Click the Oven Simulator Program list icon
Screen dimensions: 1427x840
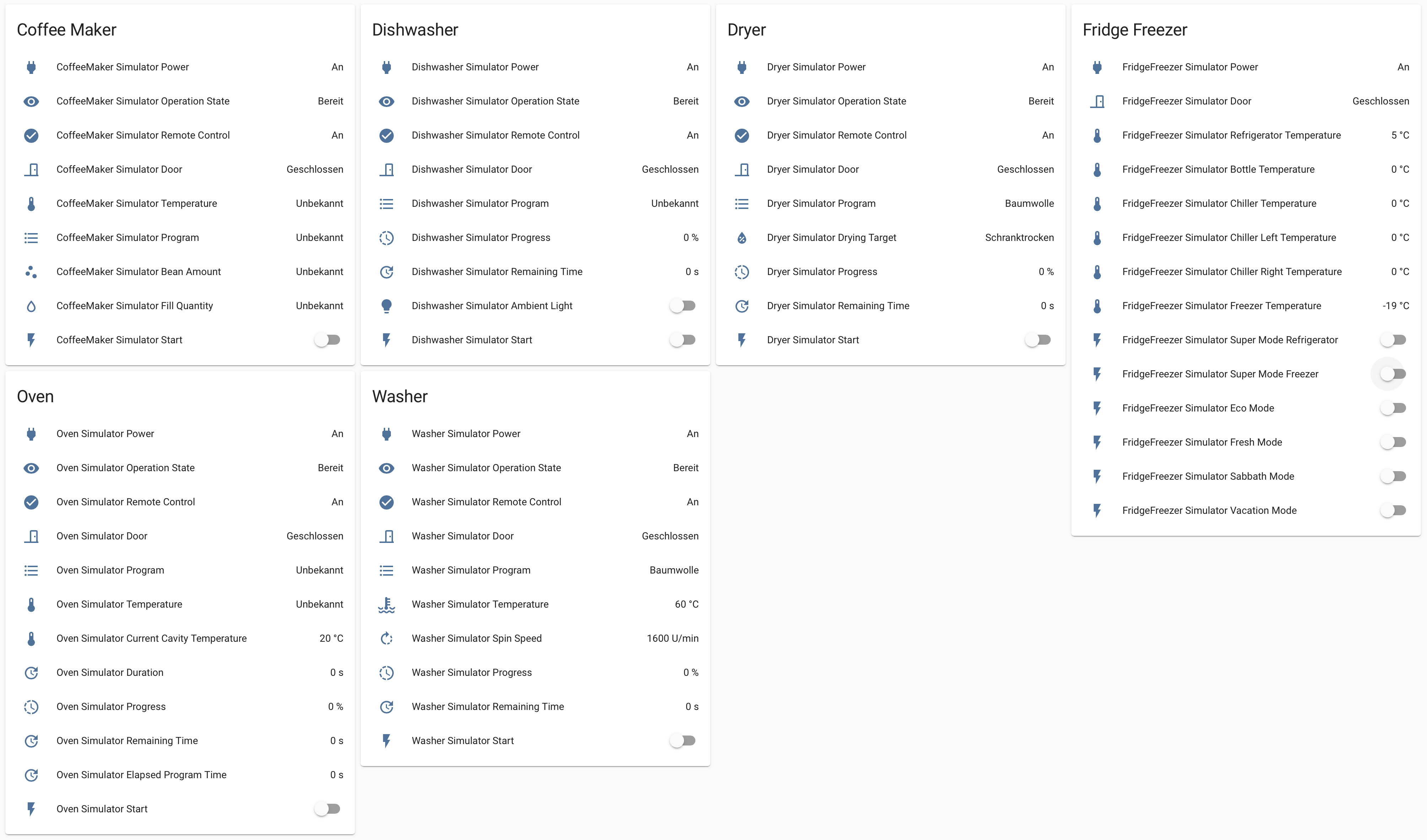click(31, 570)
